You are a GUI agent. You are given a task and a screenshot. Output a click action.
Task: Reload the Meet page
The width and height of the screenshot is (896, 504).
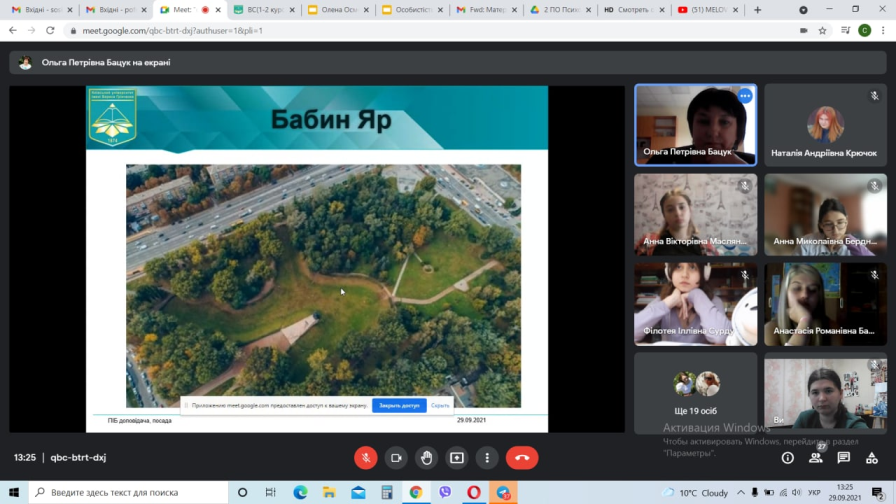50,31
